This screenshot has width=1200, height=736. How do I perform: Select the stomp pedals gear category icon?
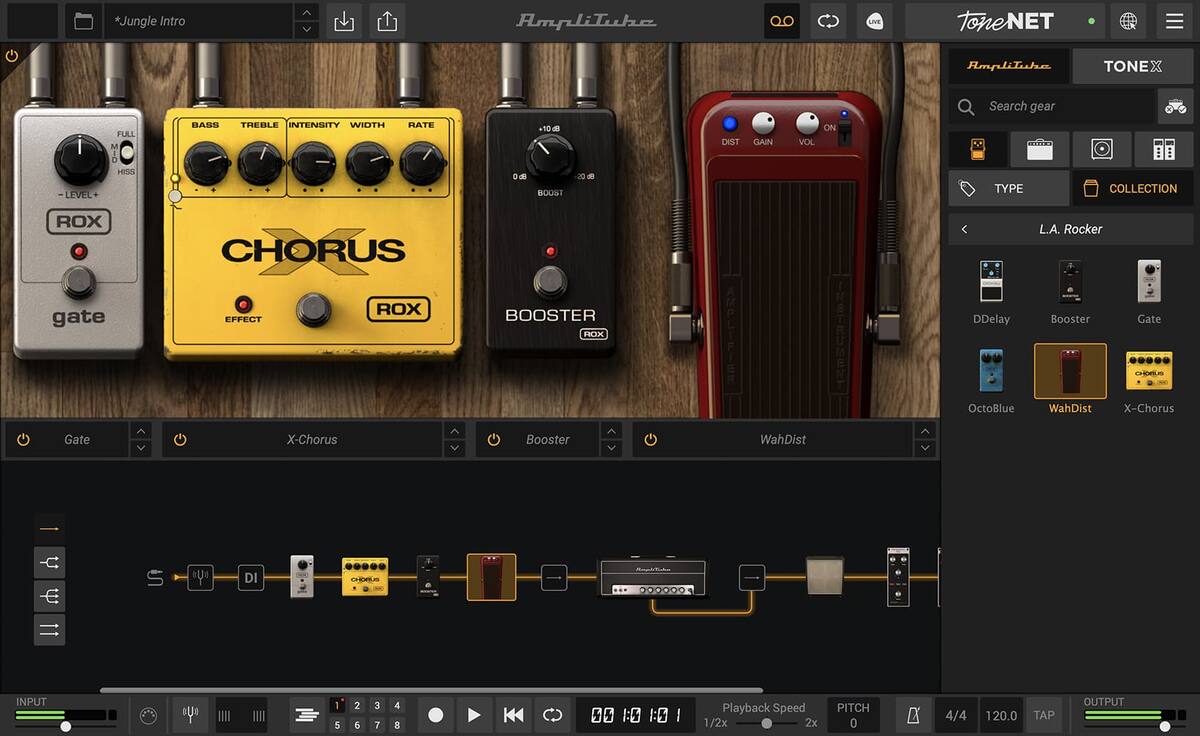tap(978, 148)
